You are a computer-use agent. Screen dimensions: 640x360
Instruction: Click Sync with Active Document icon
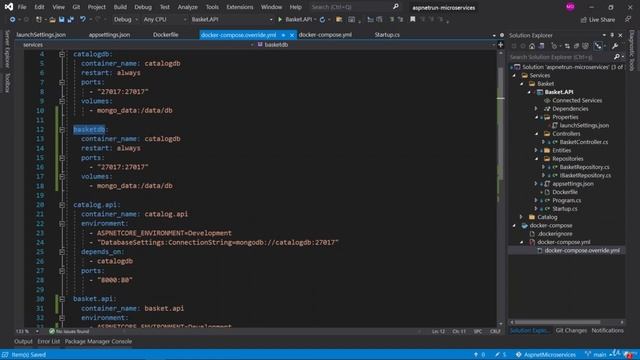(x=567, y=46)
